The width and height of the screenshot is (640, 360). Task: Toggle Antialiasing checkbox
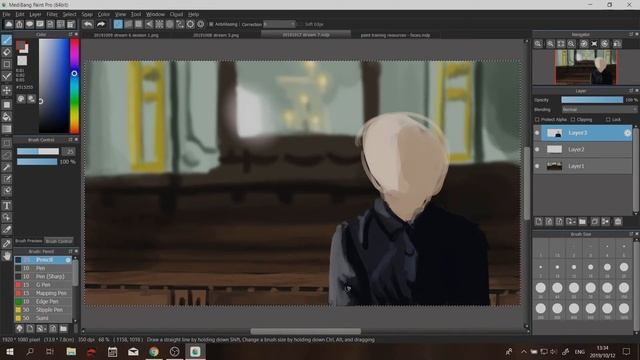click(211, 24)
